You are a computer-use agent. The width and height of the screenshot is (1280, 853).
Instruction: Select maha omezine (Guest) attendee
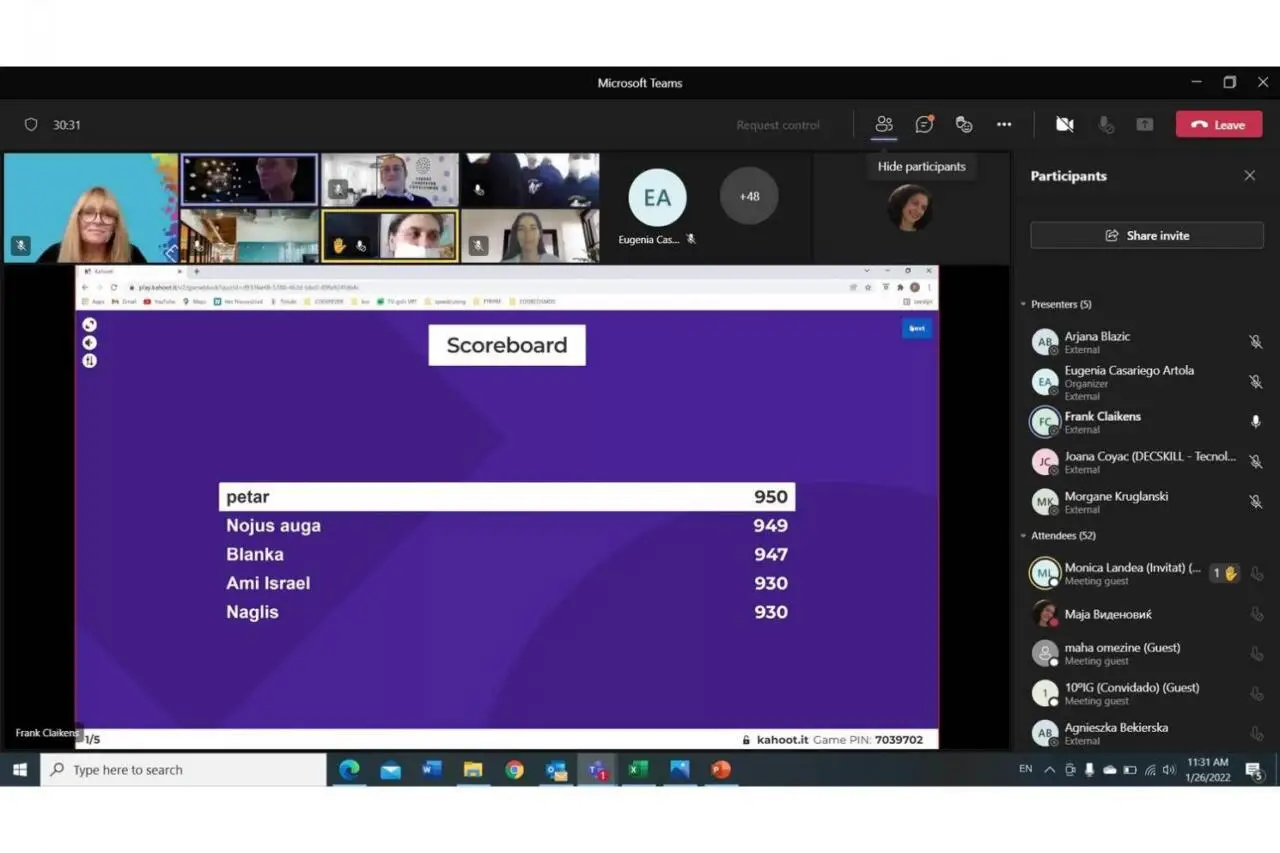point(1146,654)
